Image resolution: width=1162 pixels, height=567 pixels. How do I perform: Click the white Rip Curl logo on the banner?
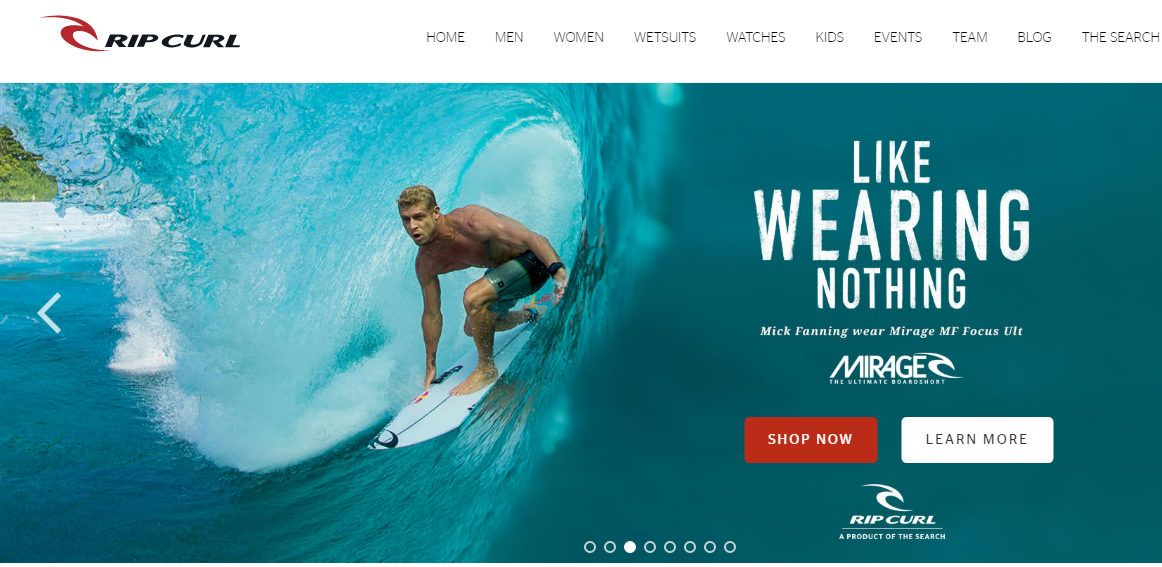pos(892,511)
